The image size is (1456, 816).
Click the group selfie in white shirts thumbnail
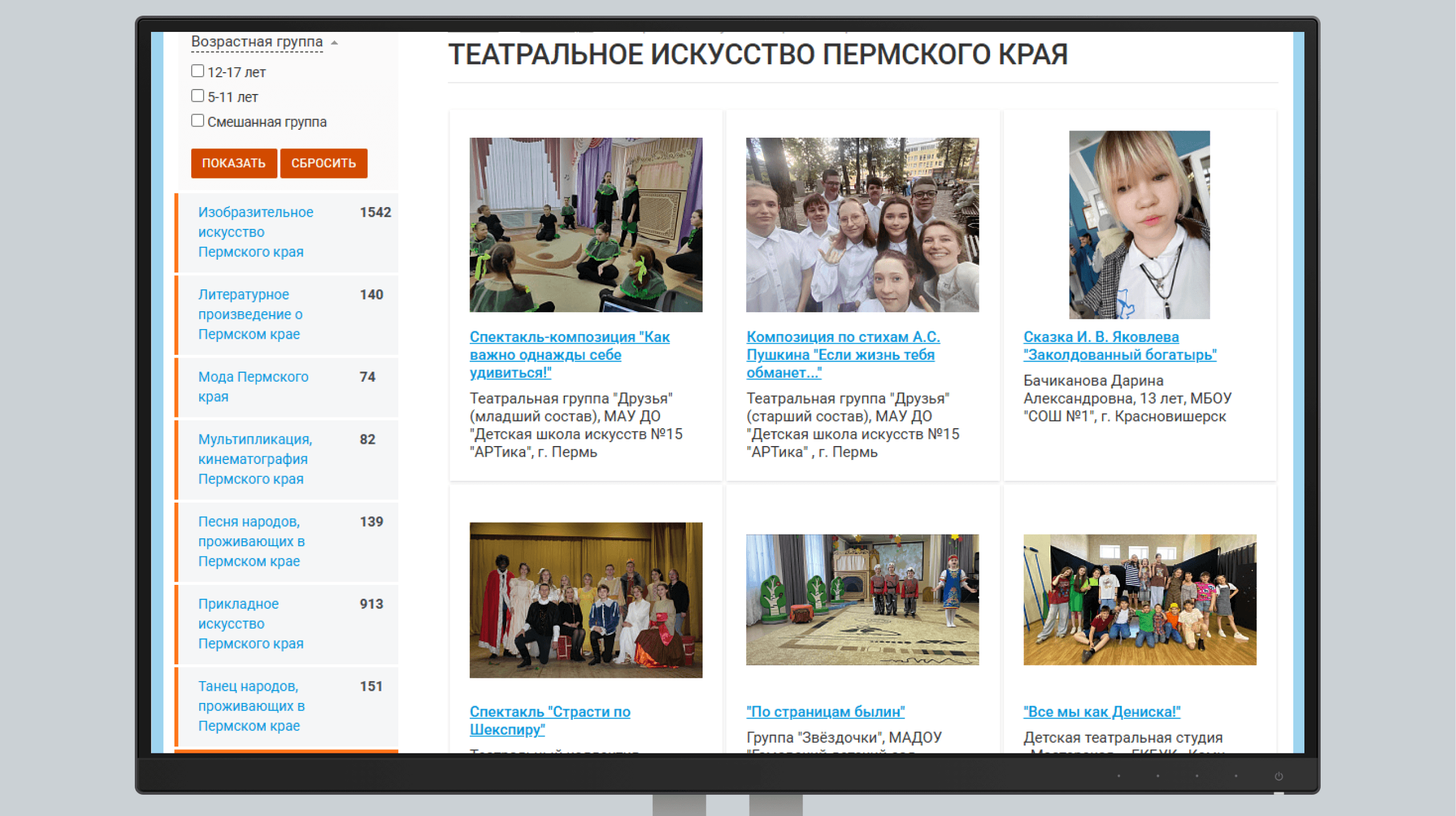(x=862, y=224)
